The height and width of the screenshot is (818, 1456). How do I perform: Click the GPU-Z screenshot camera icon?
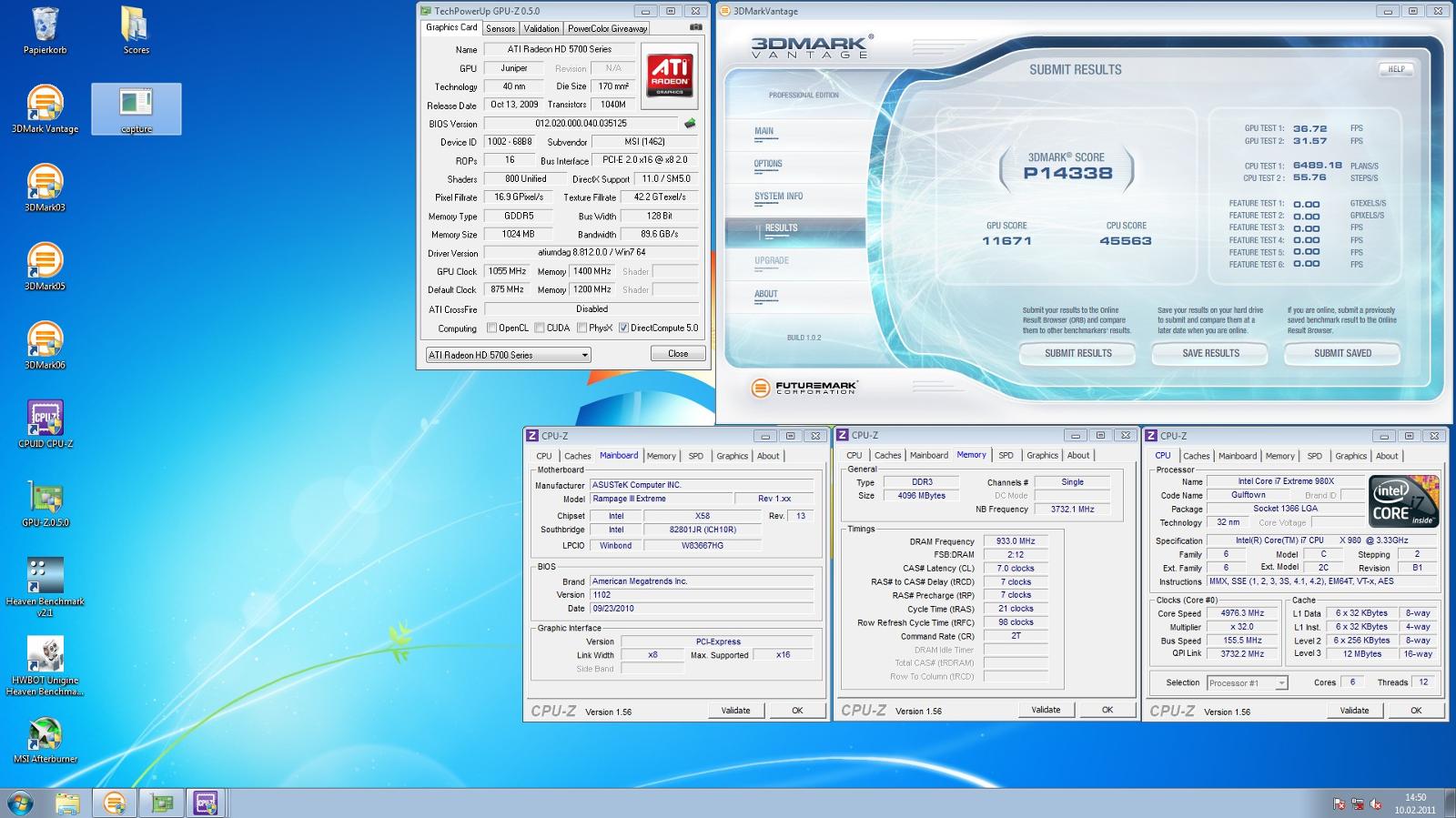696,27
